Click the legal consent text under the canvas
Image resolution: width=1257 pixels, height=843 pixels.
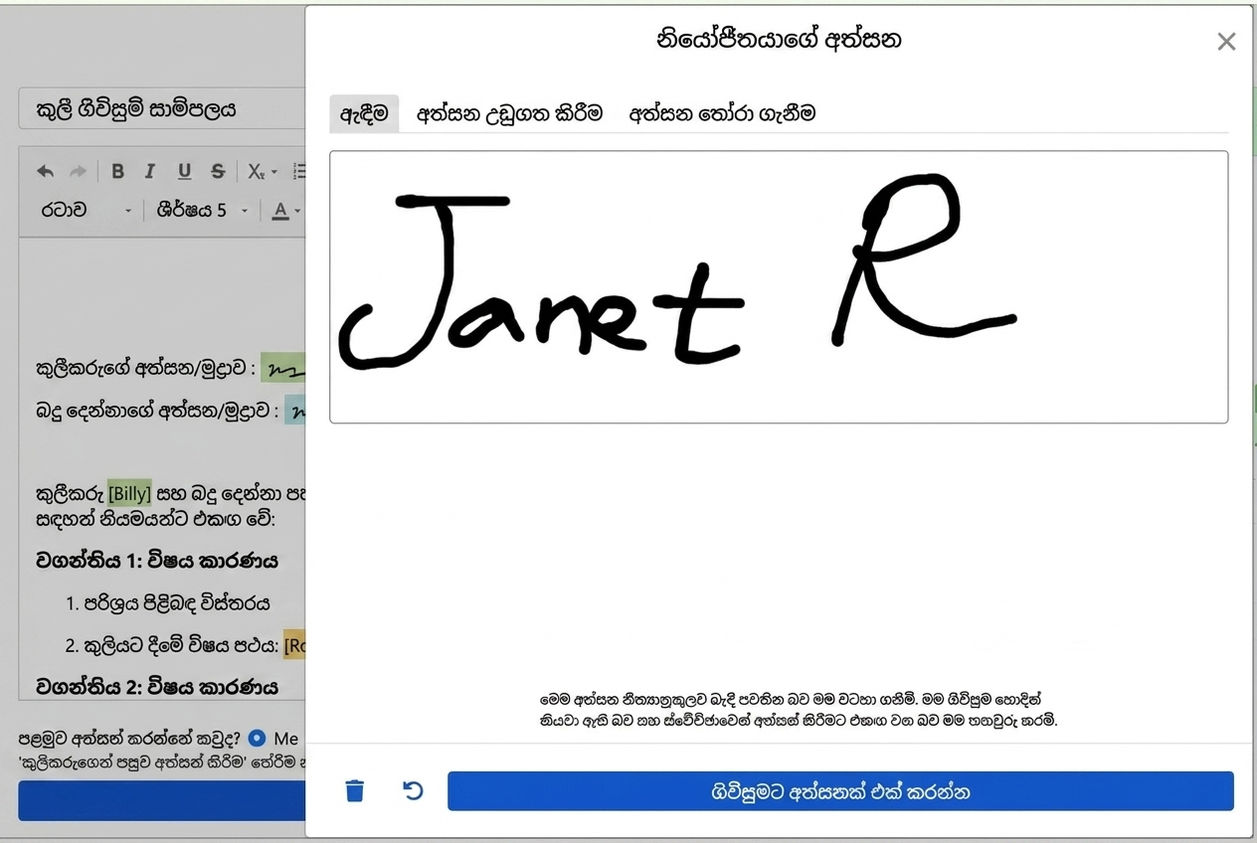797,709
